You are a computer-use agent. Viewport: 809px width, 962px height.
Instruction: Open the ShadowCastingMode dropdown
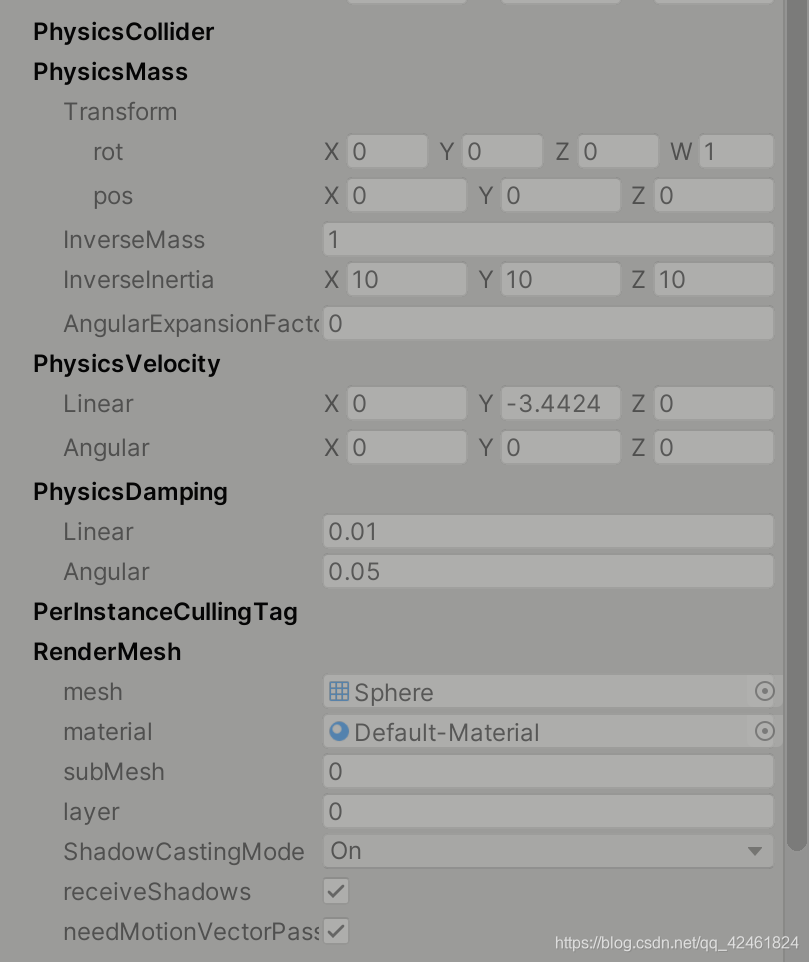(548, 851)
